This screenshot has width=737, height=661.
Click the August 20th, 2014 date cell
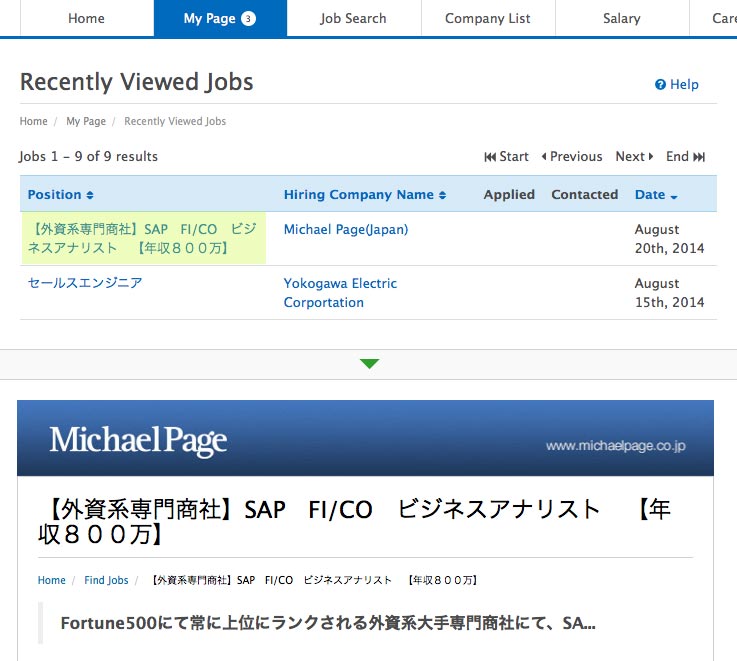(669, 238)
